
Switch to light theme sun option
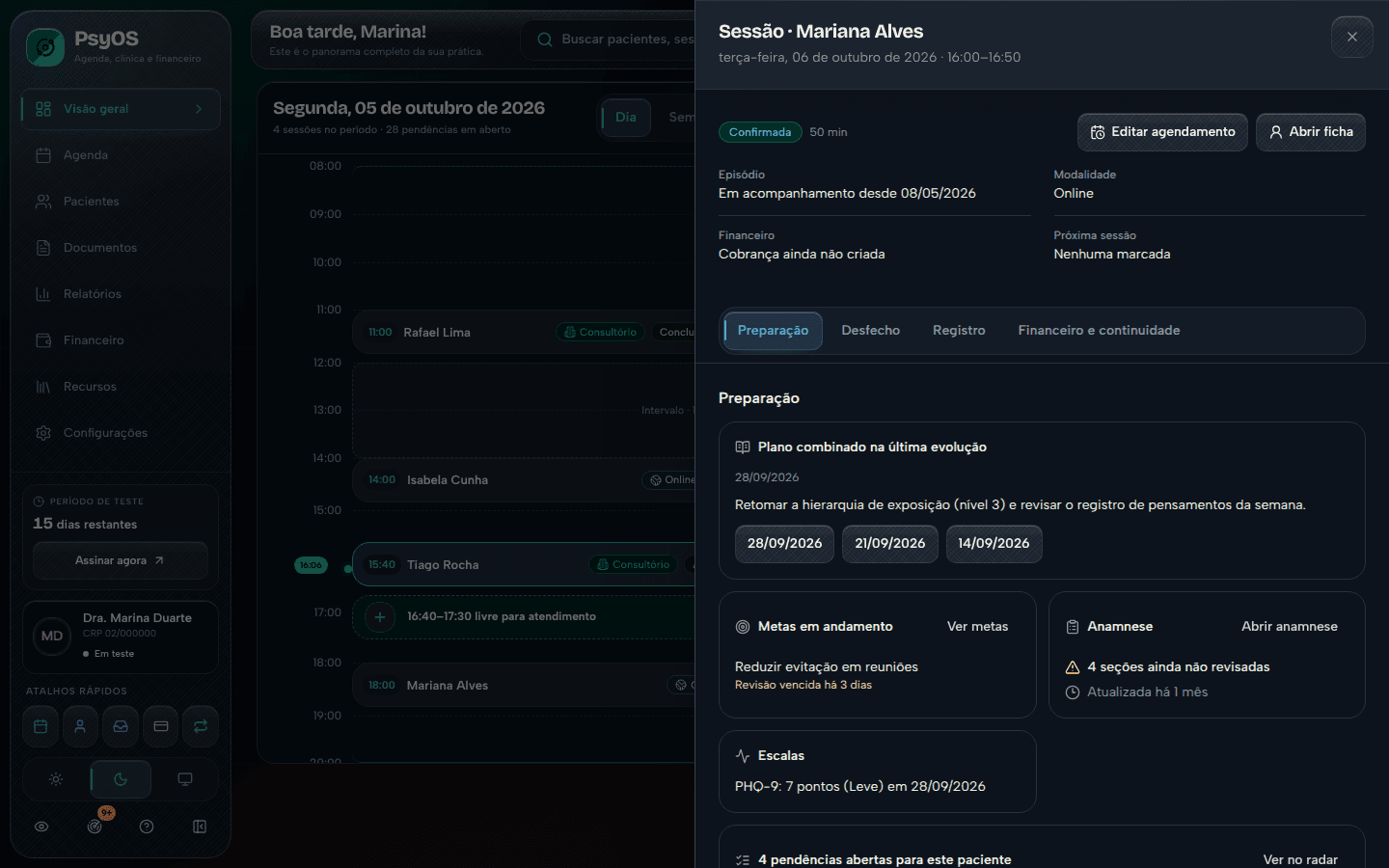pos(56,779)
